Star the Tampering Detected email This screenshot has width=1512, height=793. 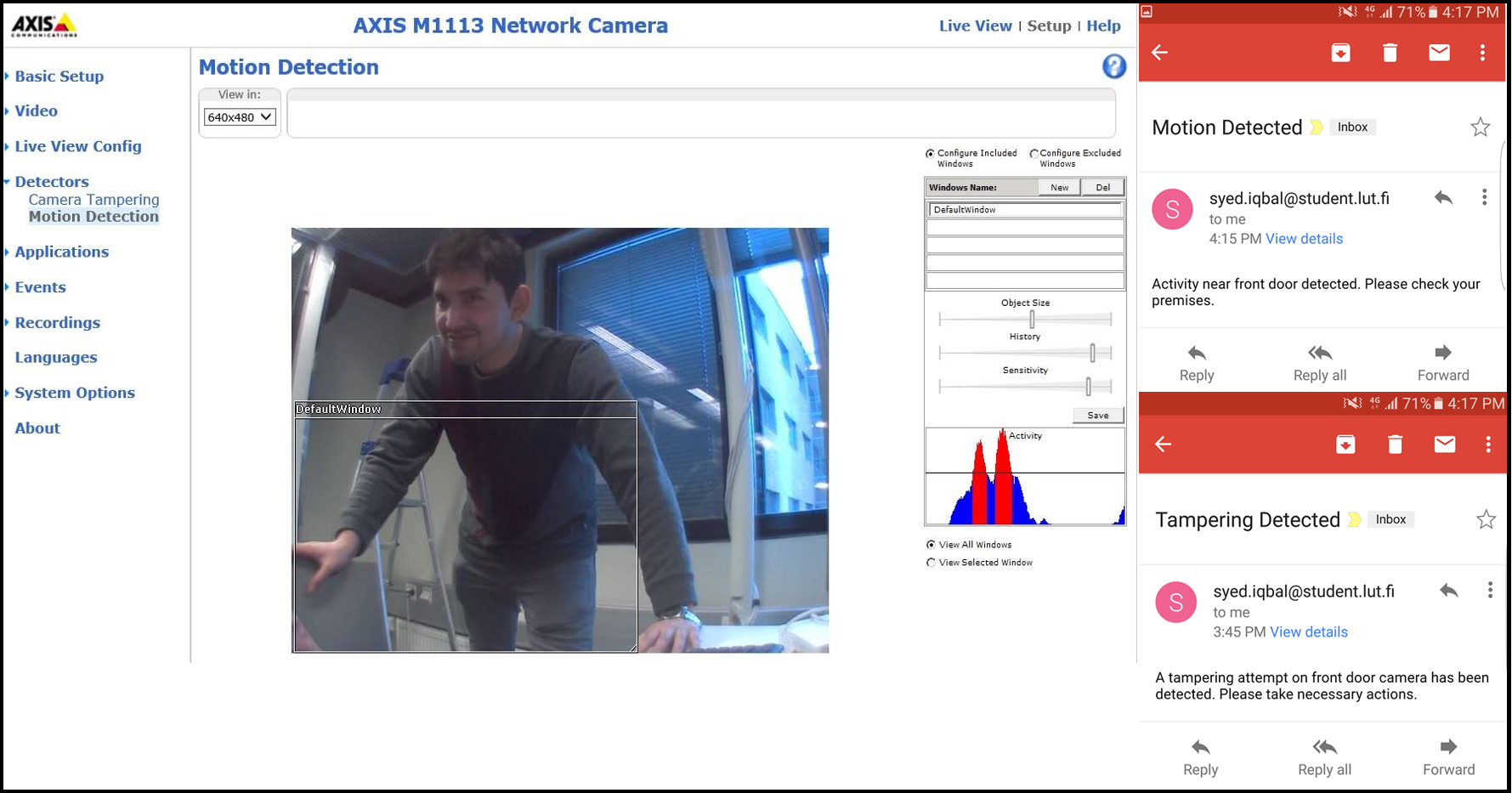tap(1486, 519)
